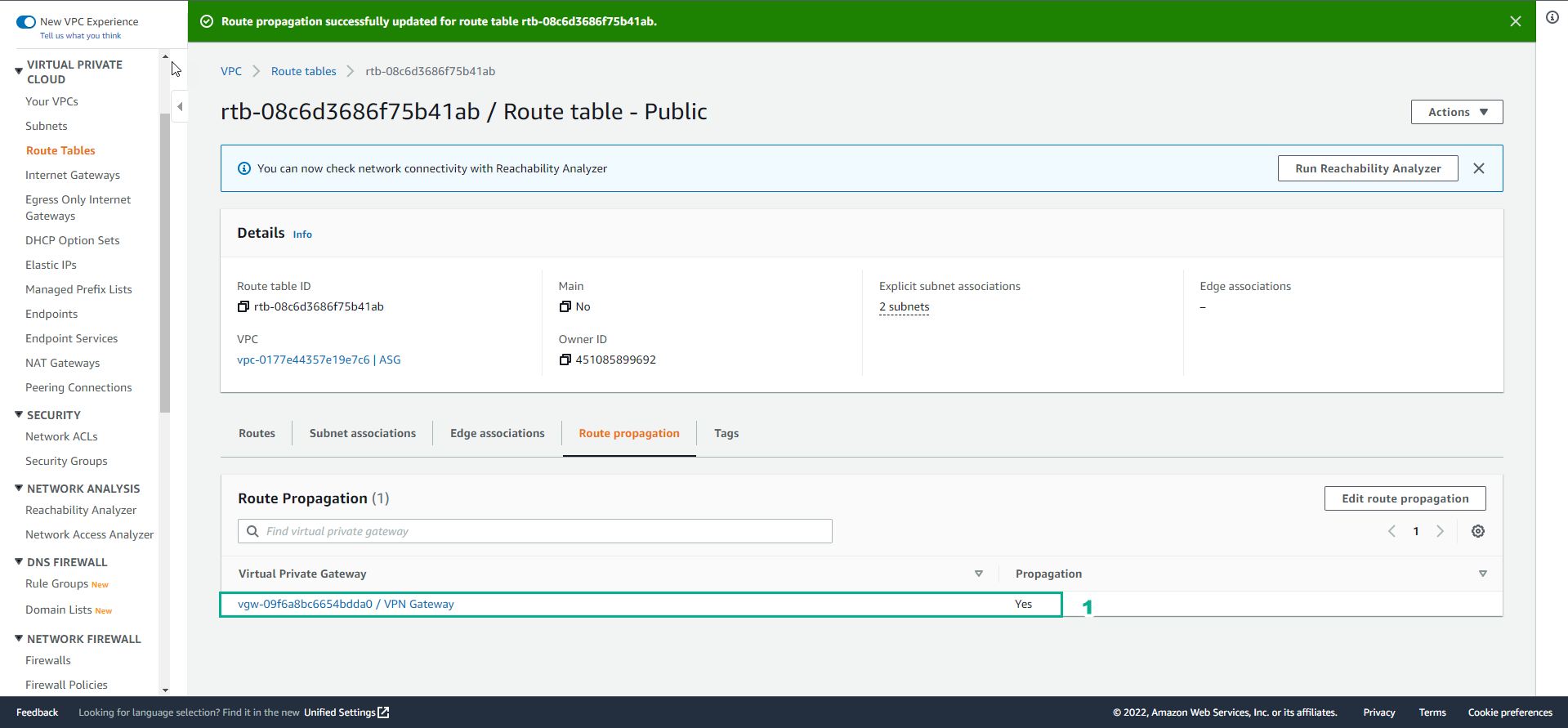Open Egress Only Internet Gateways
This screenshot has height=728, width=1568.
coord(78,208)
